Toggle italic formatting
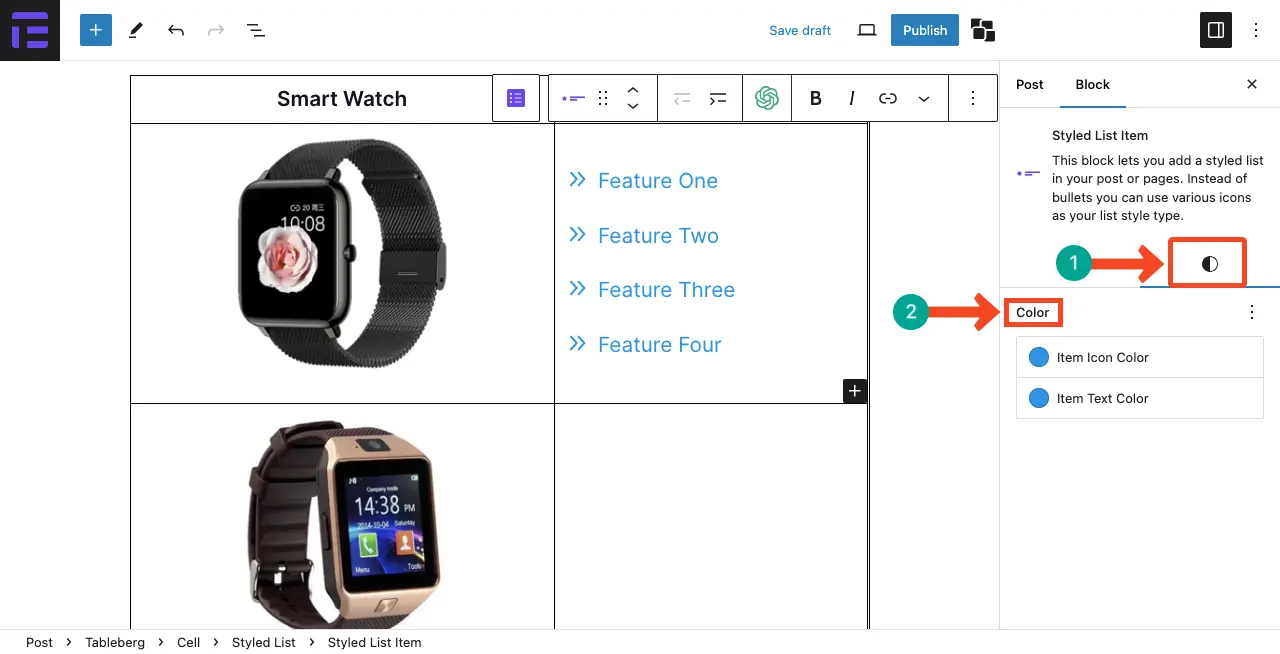 click(x=852, y=98)
